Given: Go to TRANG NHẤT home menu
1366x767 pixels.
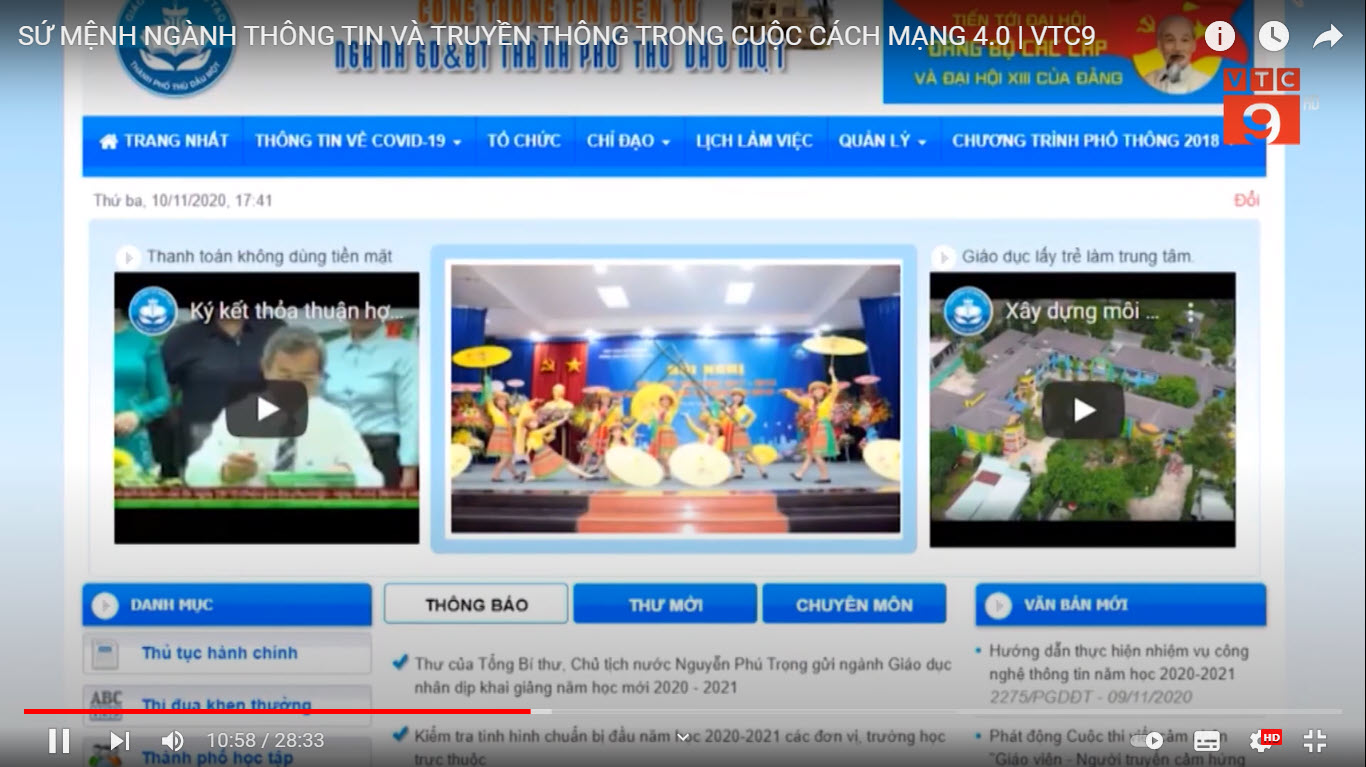Looking at the screenshot, I should tap(164, 141).
